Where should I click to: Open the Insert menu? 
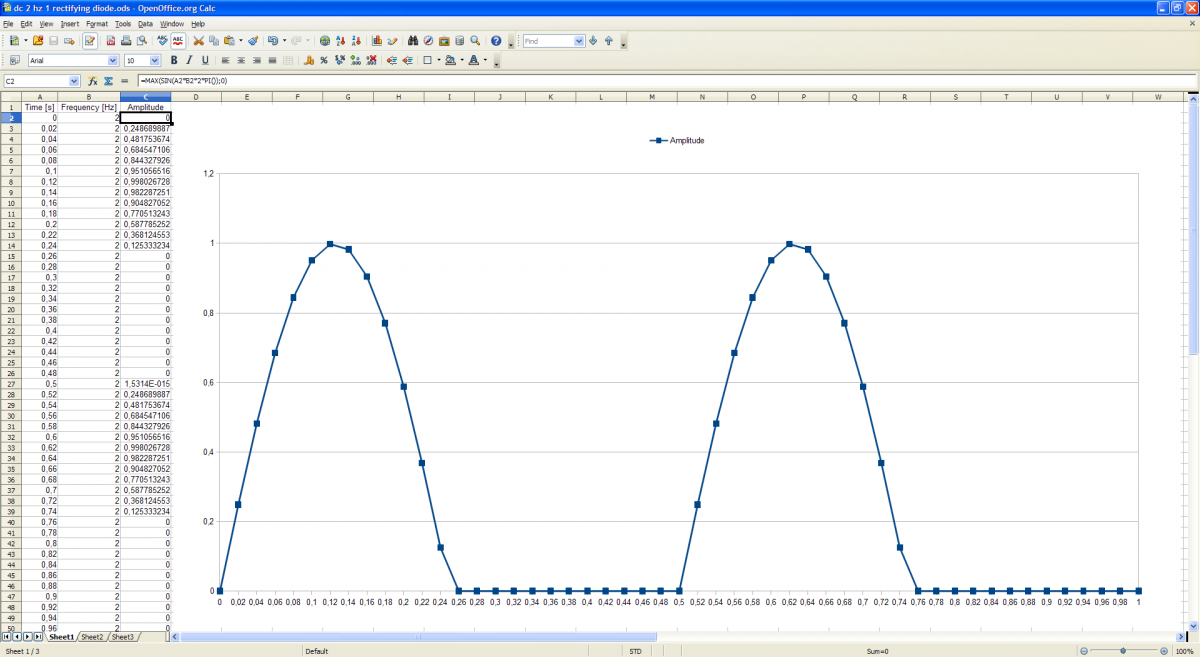69,23
